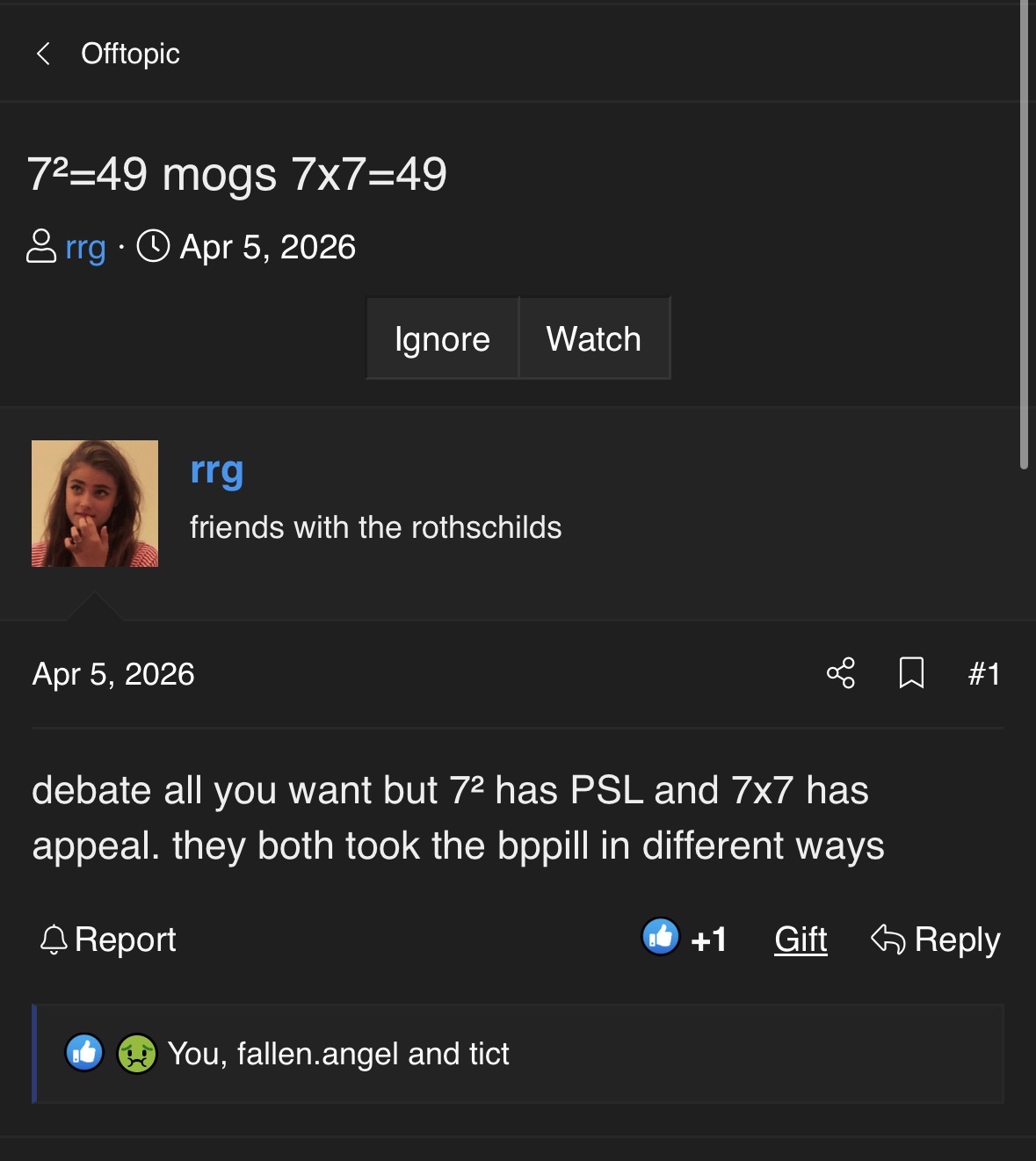
Task: Click the page scrollbar on the right
Action: 1025,235
